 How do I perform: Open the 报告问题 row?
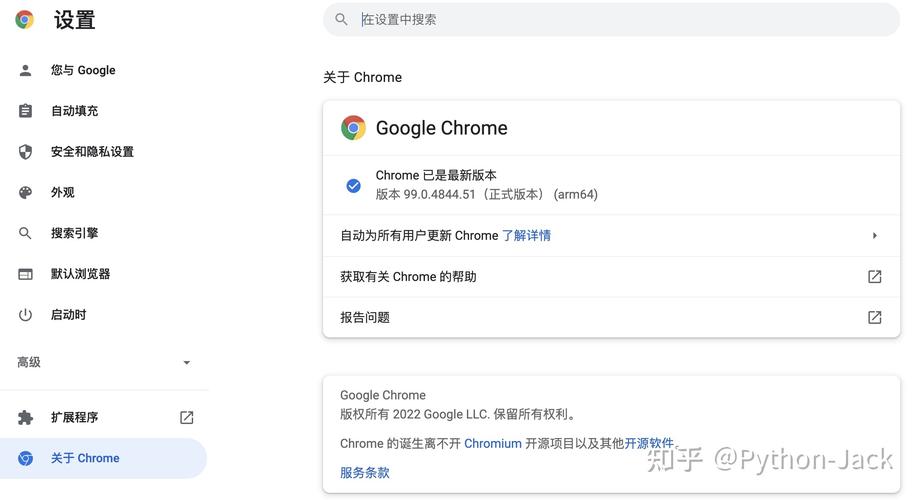611,317
